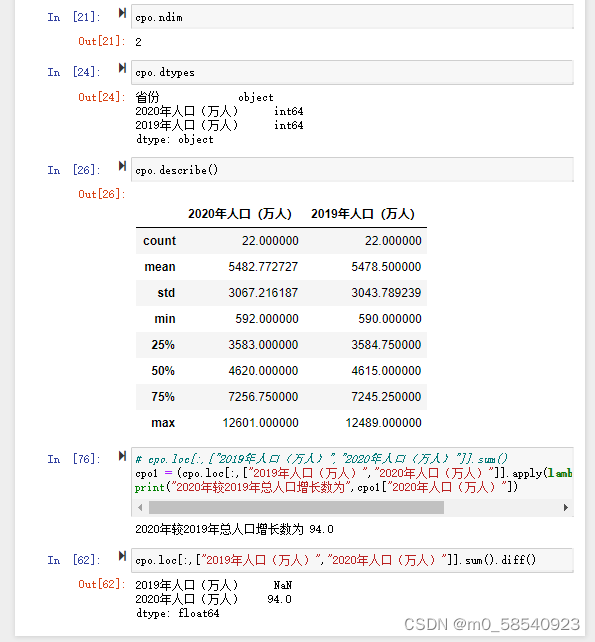Select the In [24] prompt label

[x=74, y=72]
